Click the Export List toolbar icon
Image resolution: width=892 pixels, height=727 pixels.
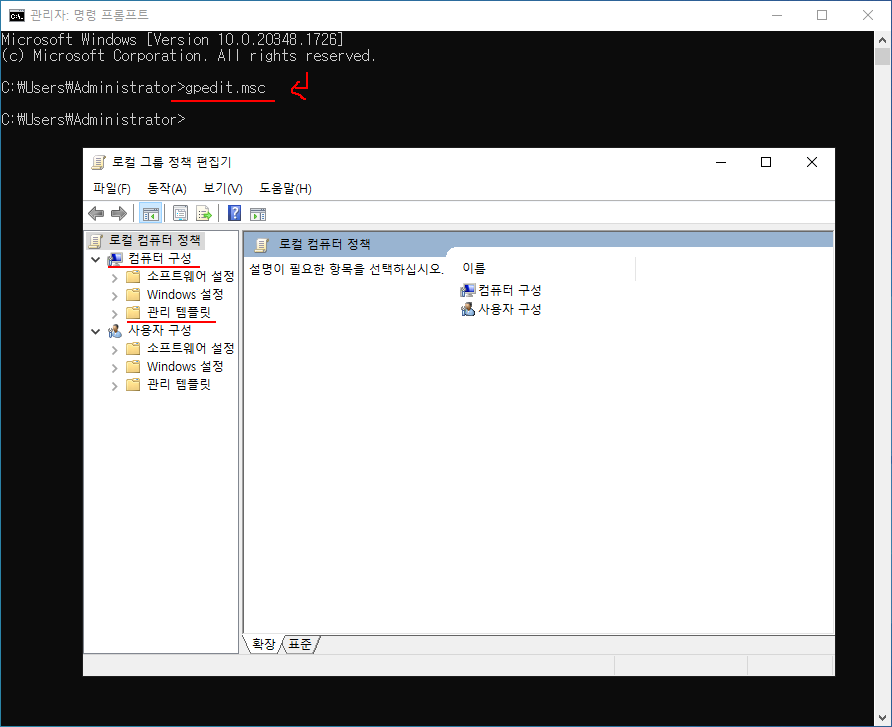204,214
